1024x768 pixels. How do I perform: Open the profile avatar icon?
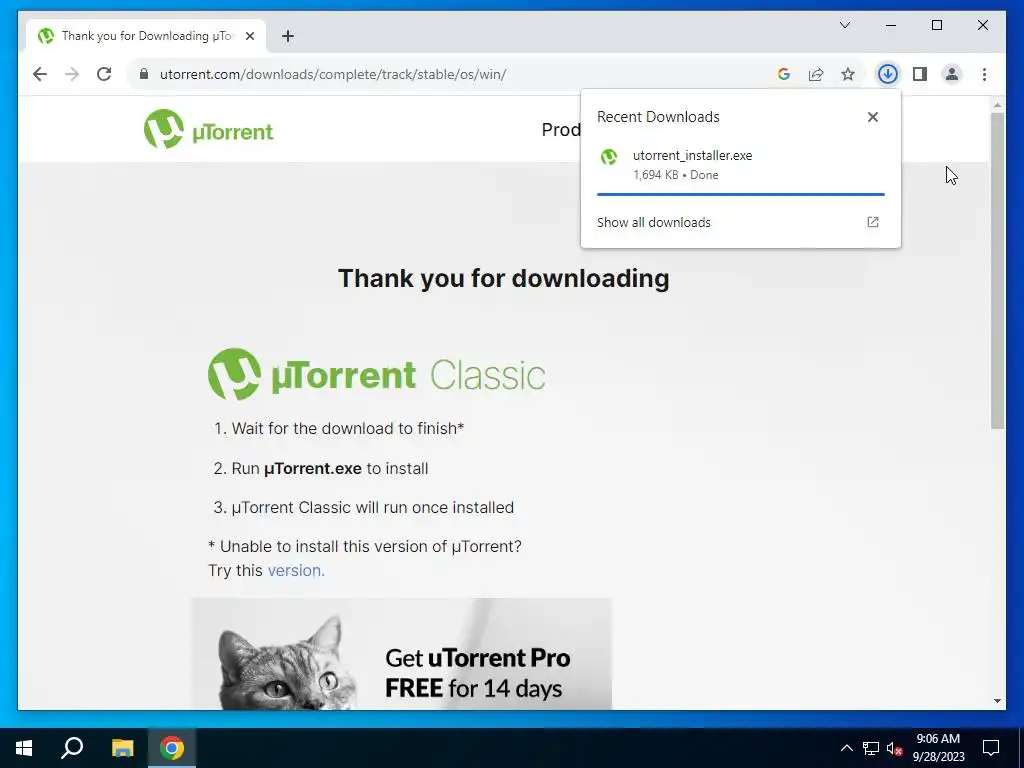click(x=952, y=74)
